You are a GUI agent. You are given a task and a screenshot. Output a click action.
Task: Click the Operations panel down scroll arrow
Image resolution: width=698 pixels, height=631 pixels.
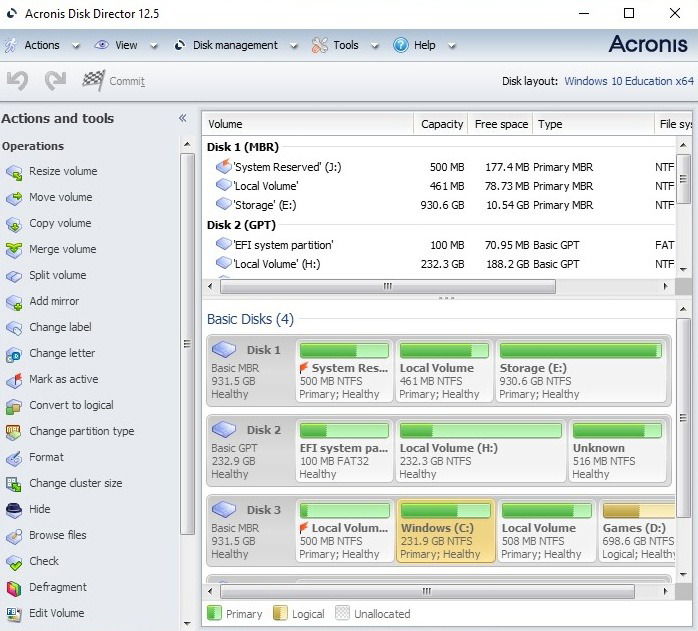(187, 624)
